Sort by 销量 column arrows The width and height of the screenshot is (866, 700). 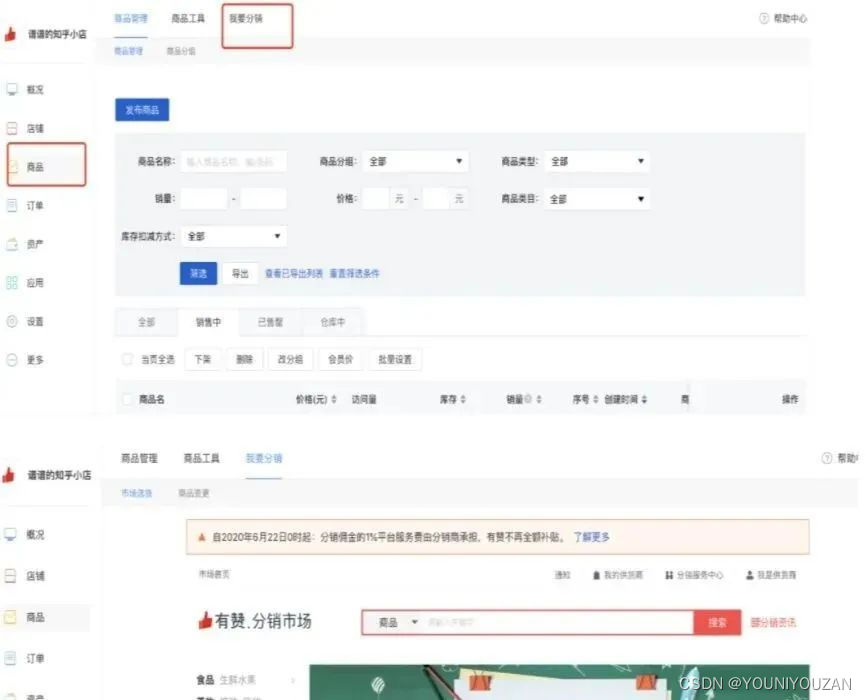click(539, 399)
